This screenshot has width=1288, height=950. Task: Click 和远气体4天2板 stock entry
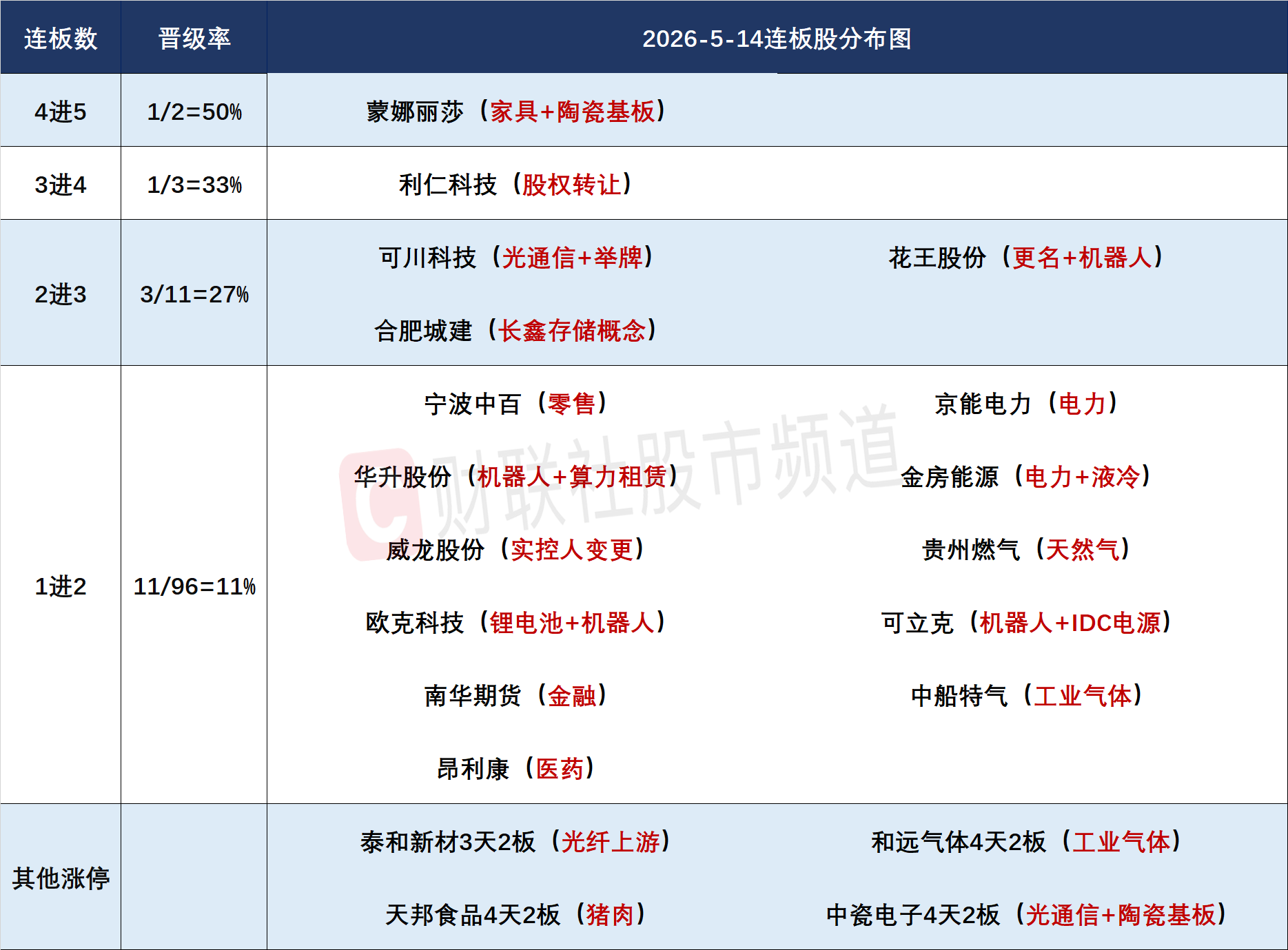tap(1026, 842)
